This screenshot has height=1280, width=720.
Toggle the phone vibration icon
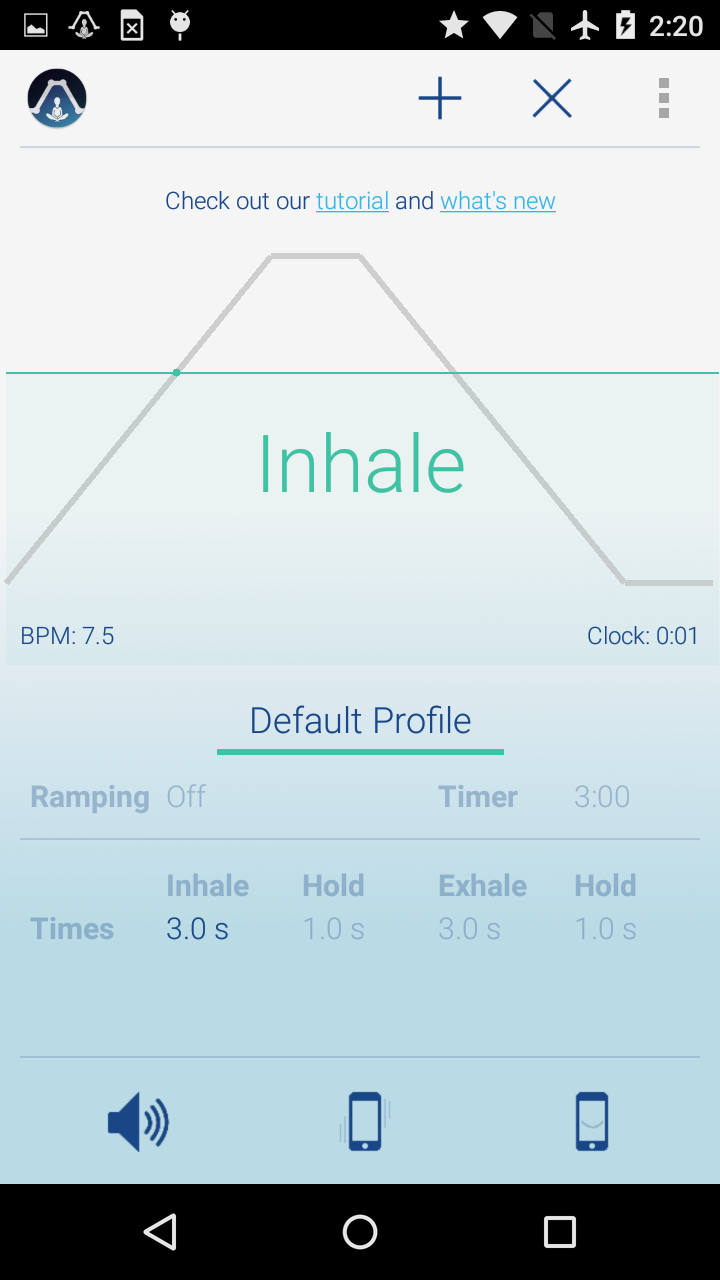coord(365,1122)
